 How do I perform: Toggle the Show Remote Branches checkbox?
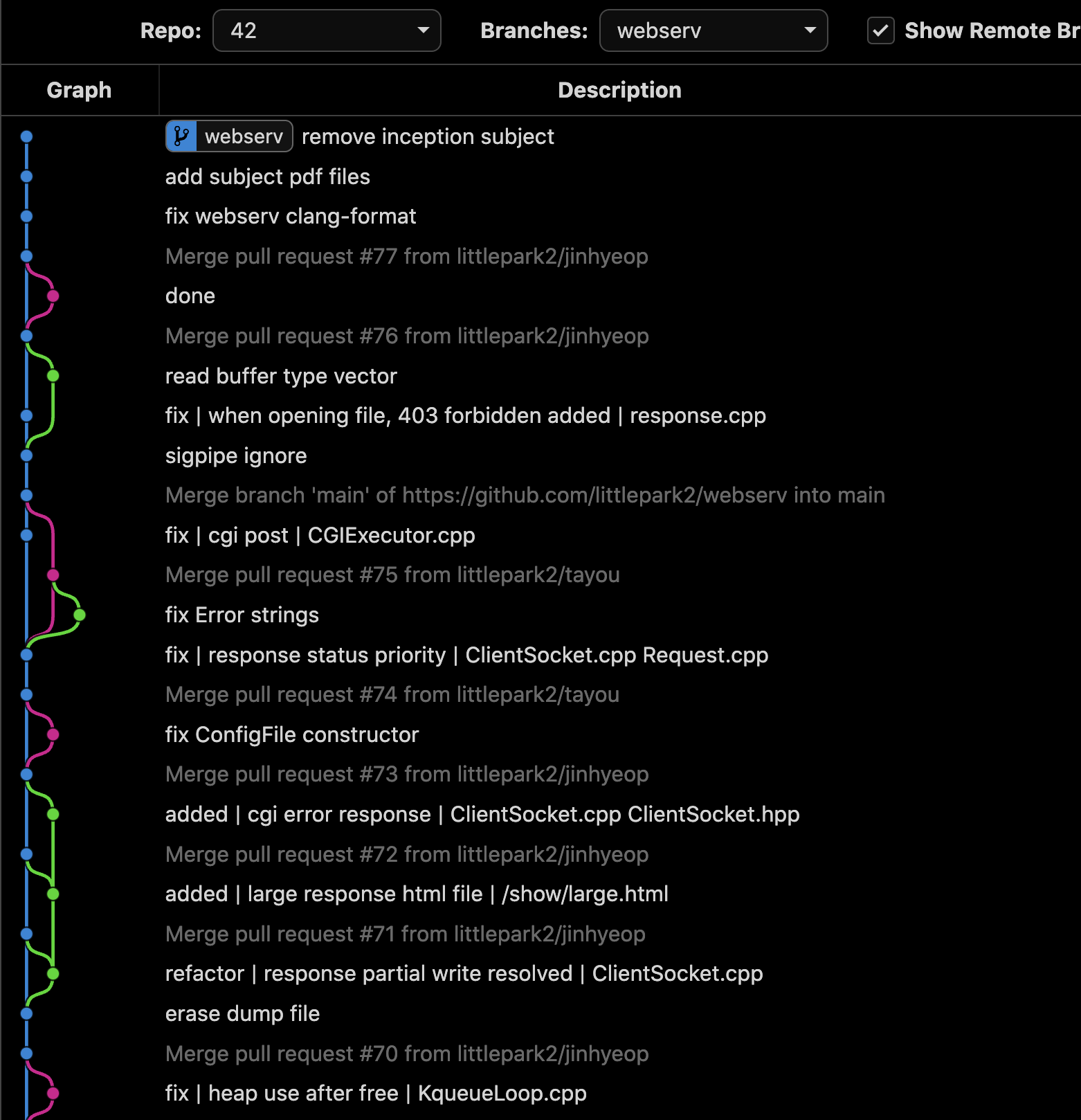(881, 30)
